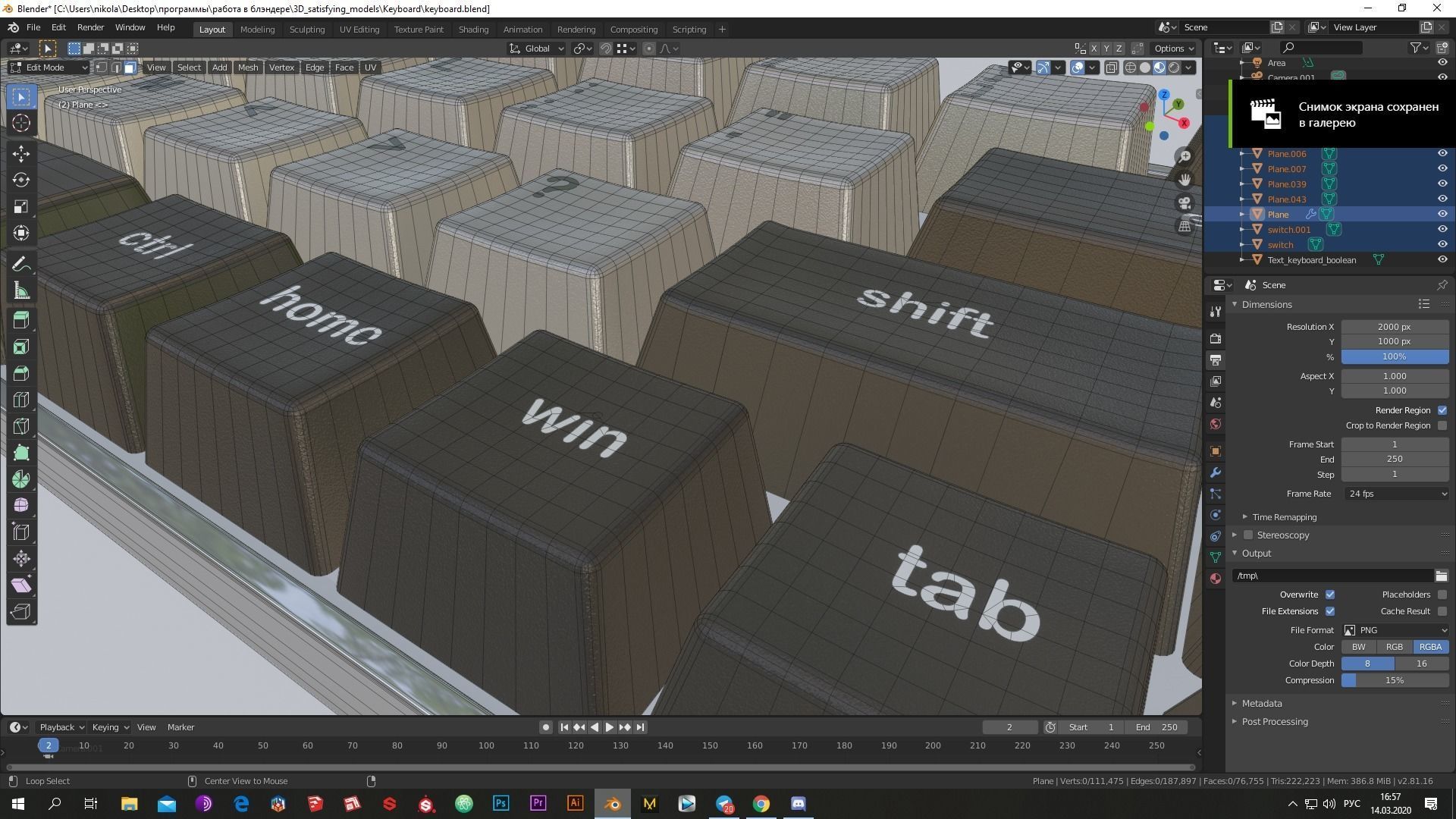This screenshot has height=819, width=1456.
Task: Toggle X-ray display in viewport header
Action: coord(1111,67)
